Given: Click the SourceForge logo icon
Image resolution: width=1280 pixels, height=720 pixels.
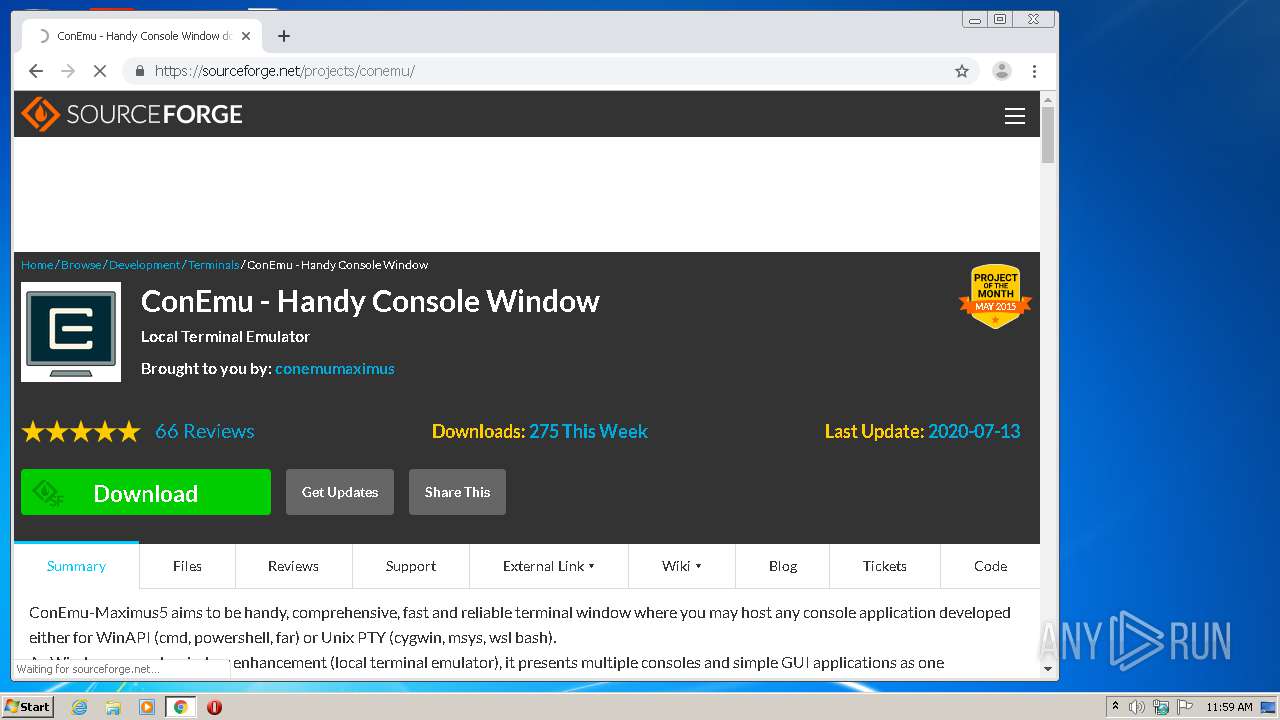Looking at the screenshot, I should click(41, 115).
